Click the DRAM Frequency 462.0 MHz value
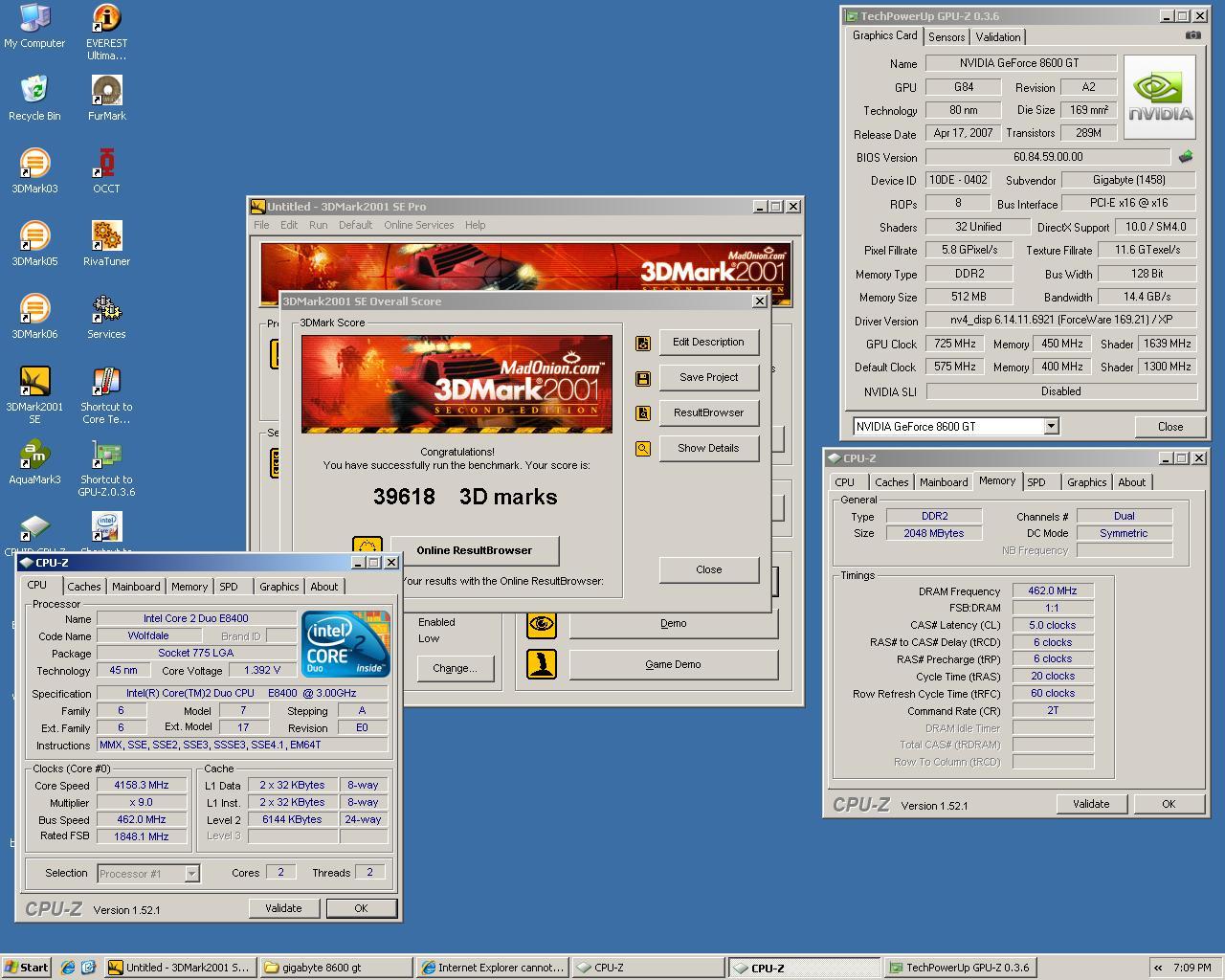1225x980 pixels. [x=1052, y=591]
